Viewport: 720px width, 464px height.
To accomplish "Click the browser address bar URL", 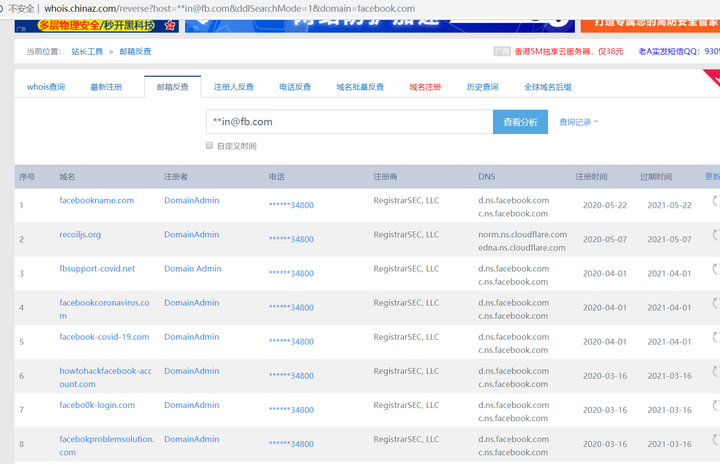I will pos(230,8).
